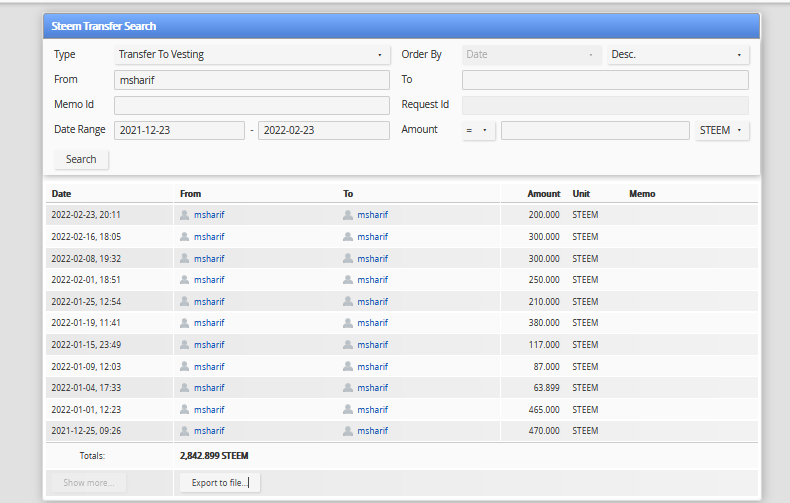Click From user avatar icon in 2022-02-08 row

tap(184, 259)
